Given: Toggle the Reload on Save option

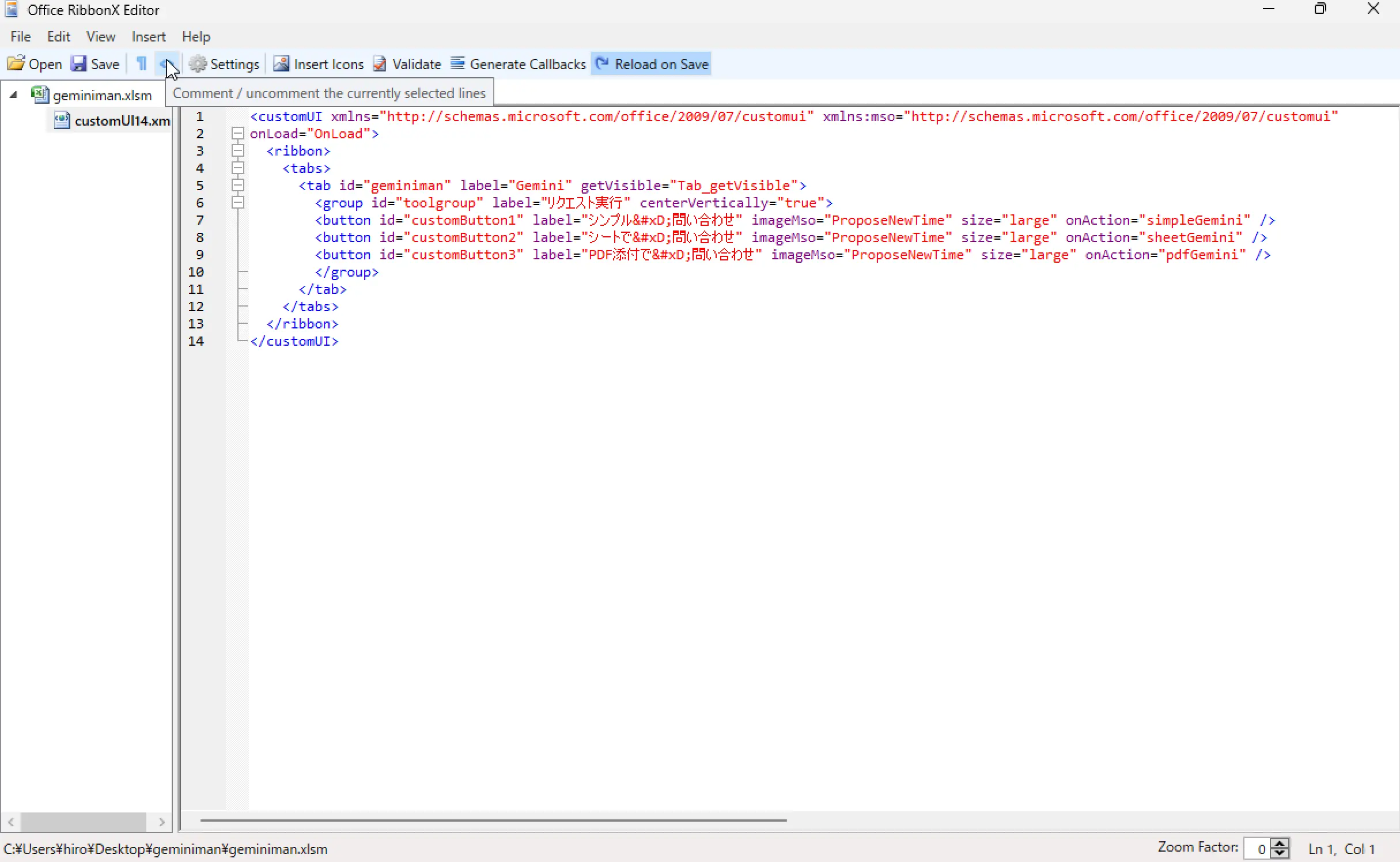Looking at the screenshot, I should click(x=651, y=64).
